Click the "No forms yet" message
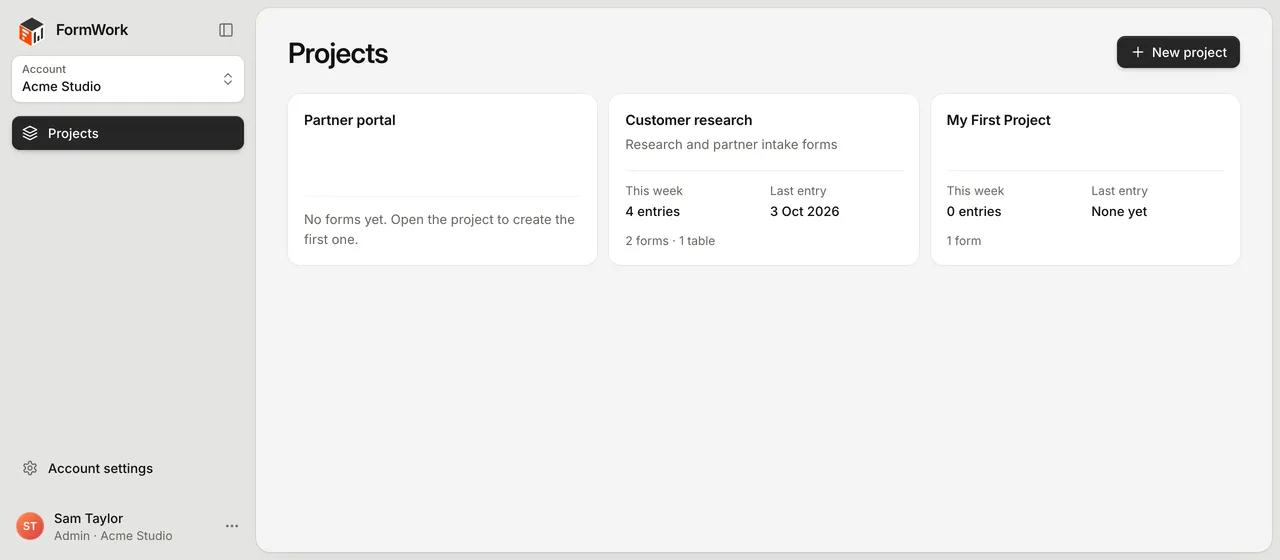 (x=440, y=229)
